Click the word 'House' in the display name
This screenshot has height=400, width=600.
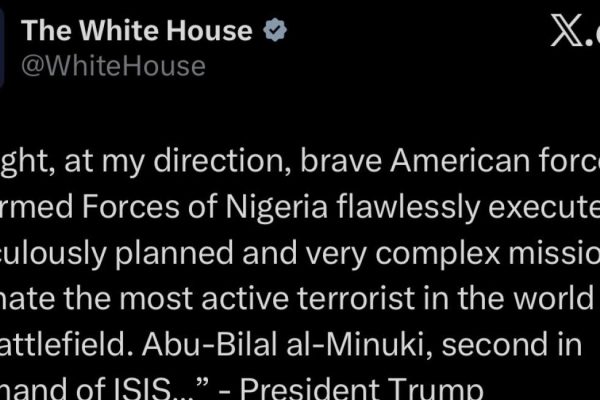tap(209, 30)
